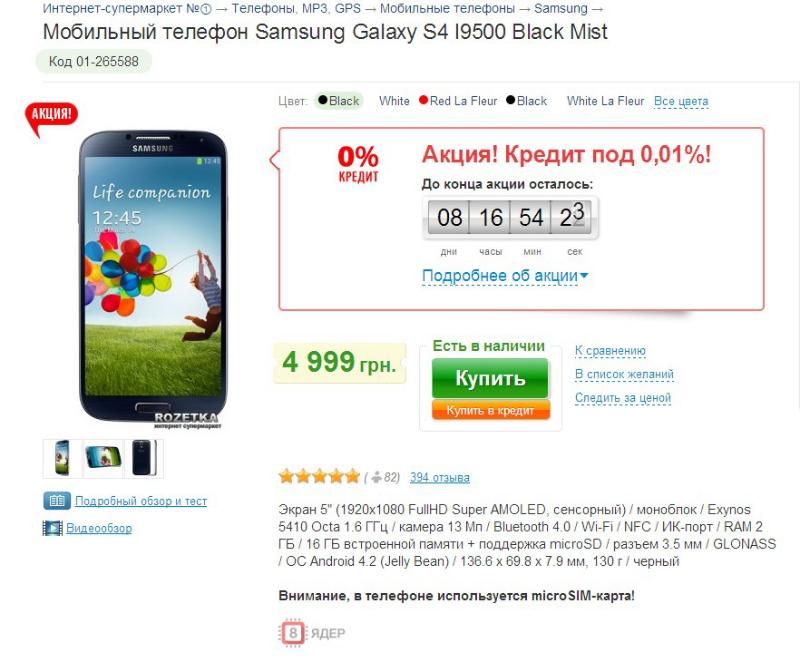Click the red Акция promo badge
The width and height of the screenshot is (800, 662).
51,117
